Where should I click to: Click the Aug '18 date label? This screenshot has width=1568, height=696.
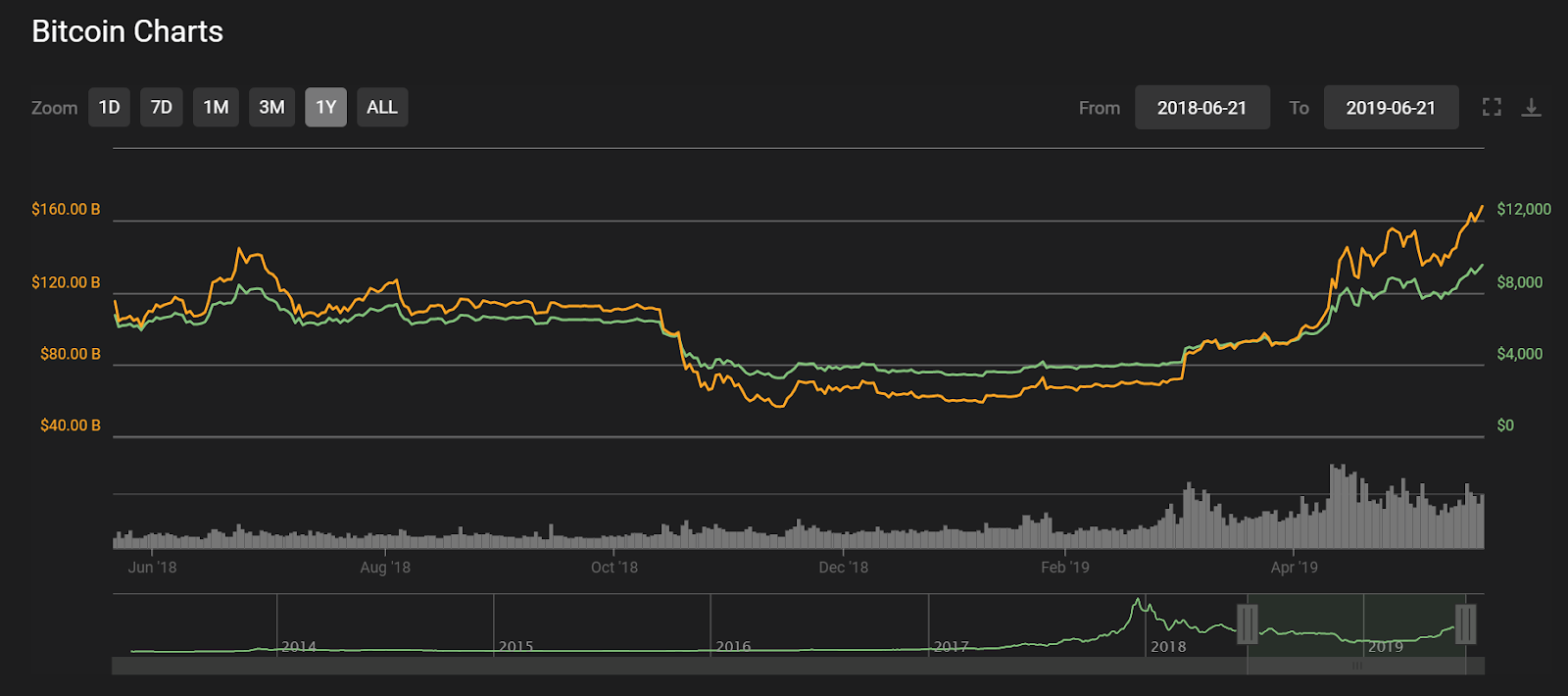[x=385, y=567]
